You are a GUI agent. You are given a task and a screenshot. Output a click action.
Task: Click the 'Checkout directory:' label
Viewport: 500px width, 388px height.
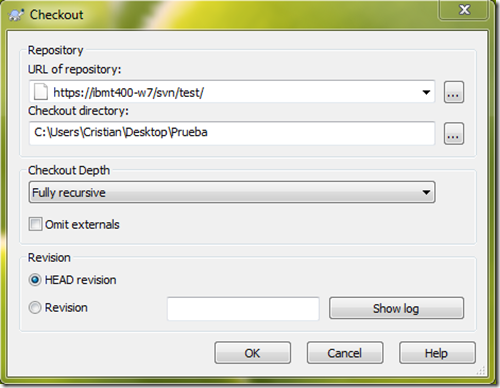pyautogui.click(x=78, y=111)
